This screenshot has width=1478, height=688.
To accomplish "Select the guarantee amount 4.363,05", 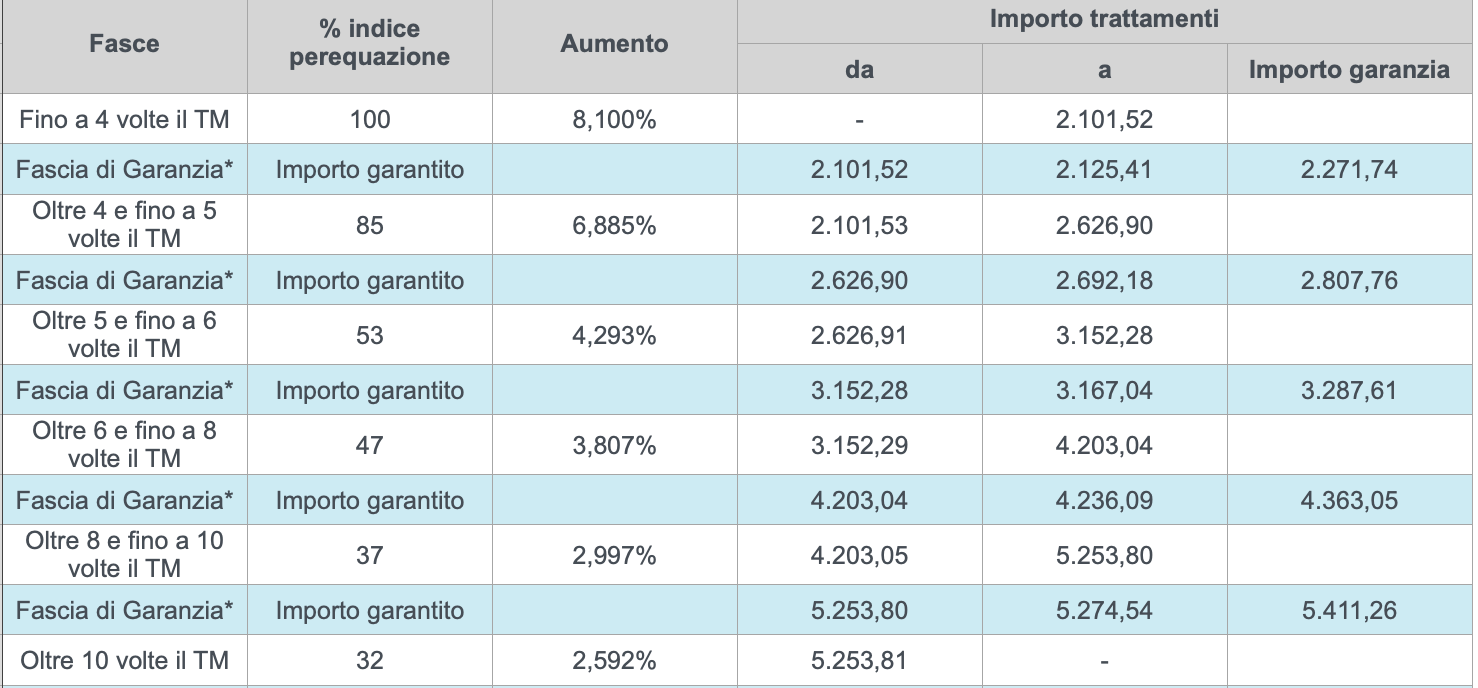I will 1349,500.
